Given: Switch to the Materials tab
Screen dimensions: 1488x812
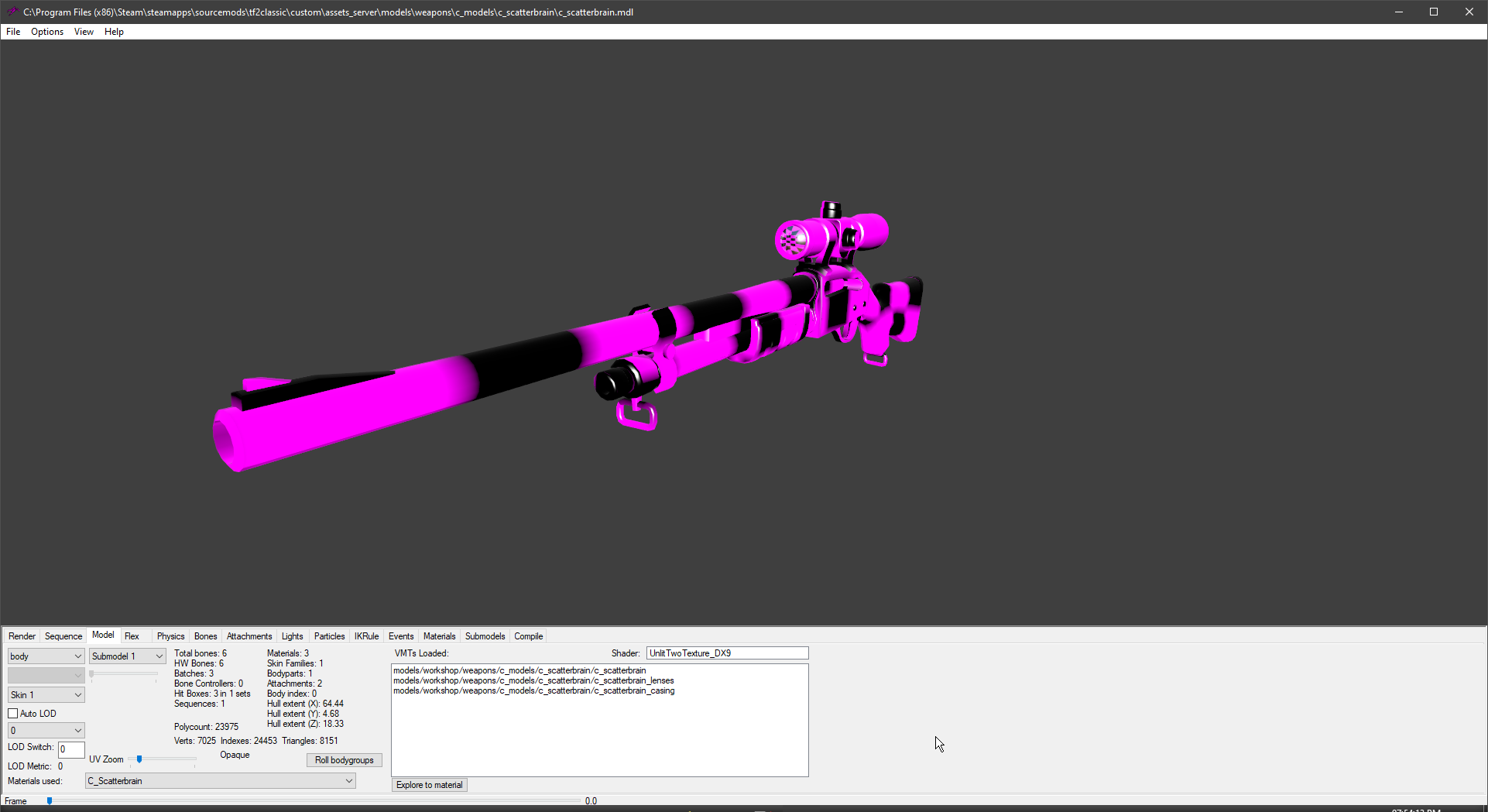Looking at the screenshot, I should pyautogui.click(x=440, y=636).
